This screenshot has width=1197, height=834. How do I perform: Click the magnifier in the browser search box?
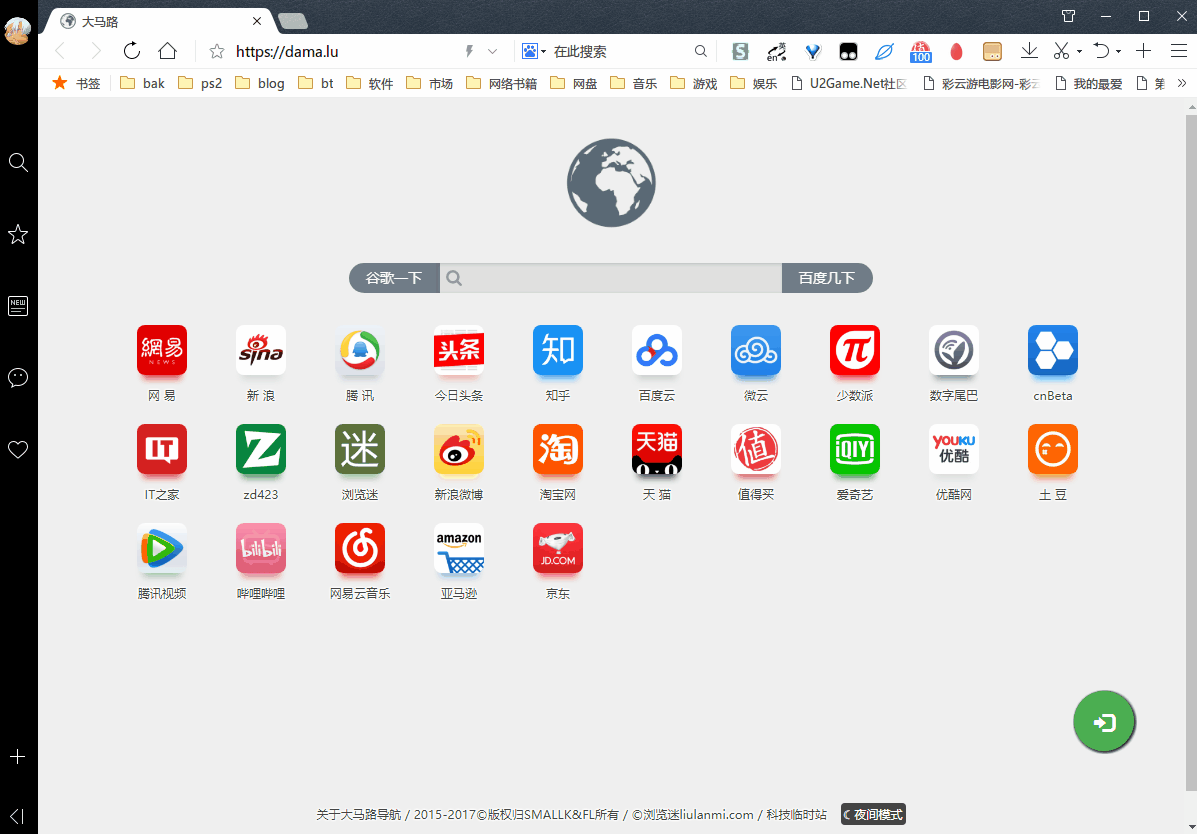pyautogui.click(x=700, y=51)
